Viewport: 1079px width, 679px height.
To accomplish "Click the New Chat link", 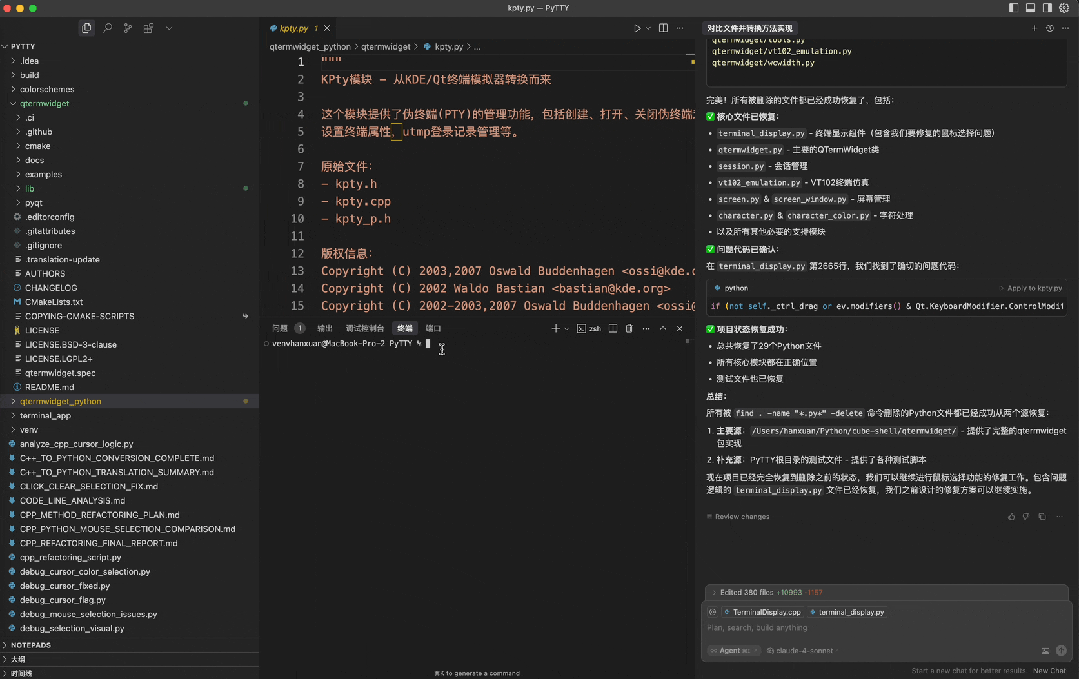I will [x=1049, y=671].
